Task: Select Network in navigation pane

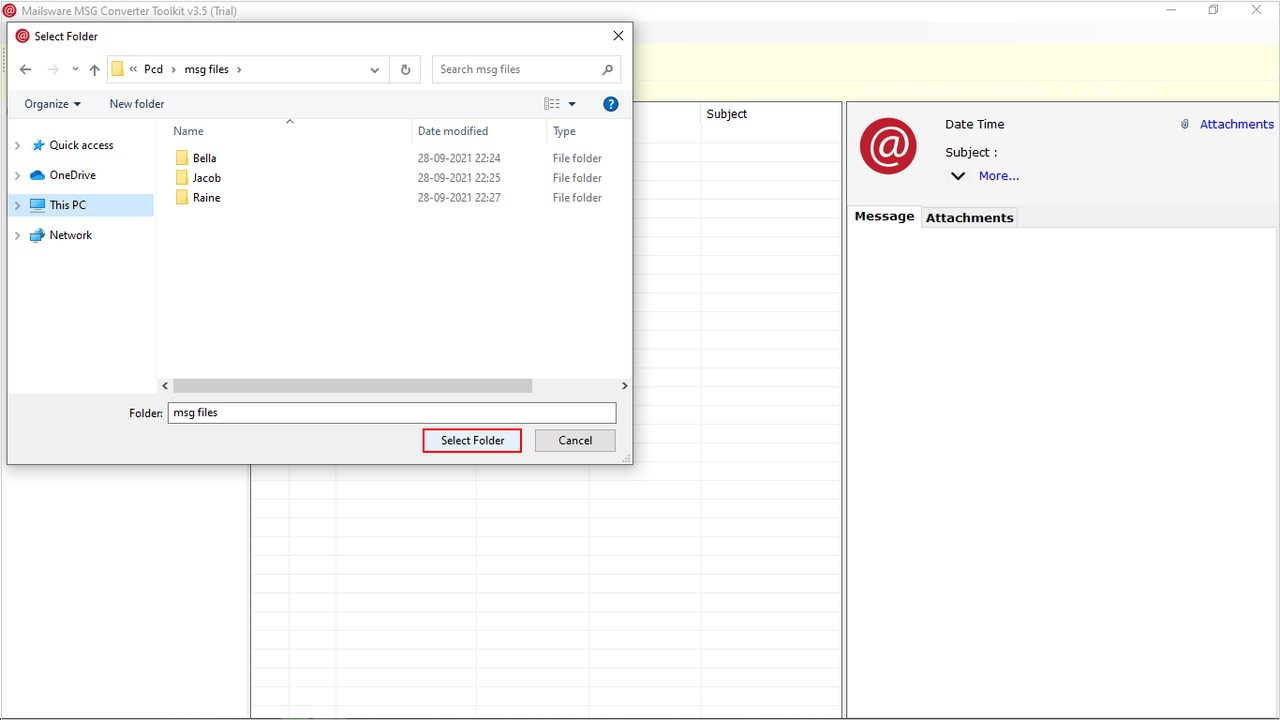Action: (x=71, y=235)
